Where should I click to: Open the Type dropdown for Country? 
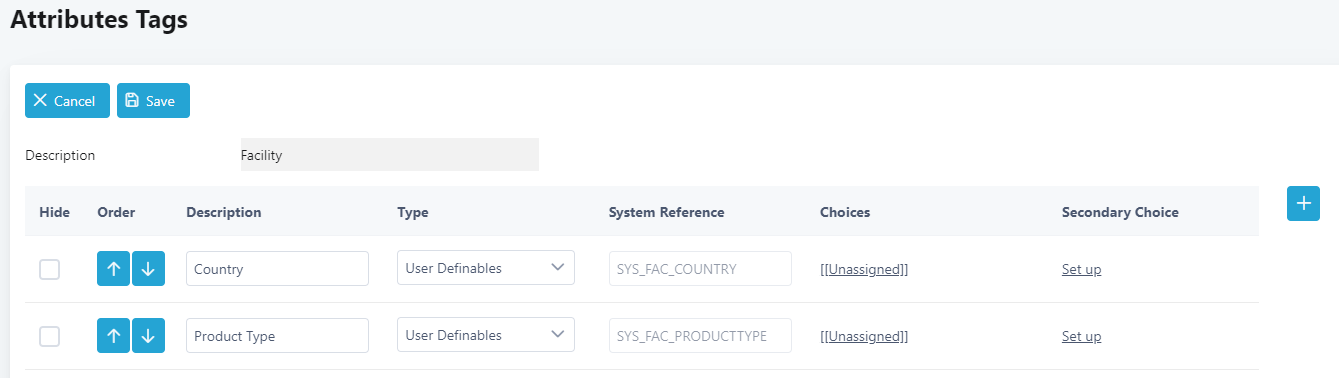pos(486,268)
